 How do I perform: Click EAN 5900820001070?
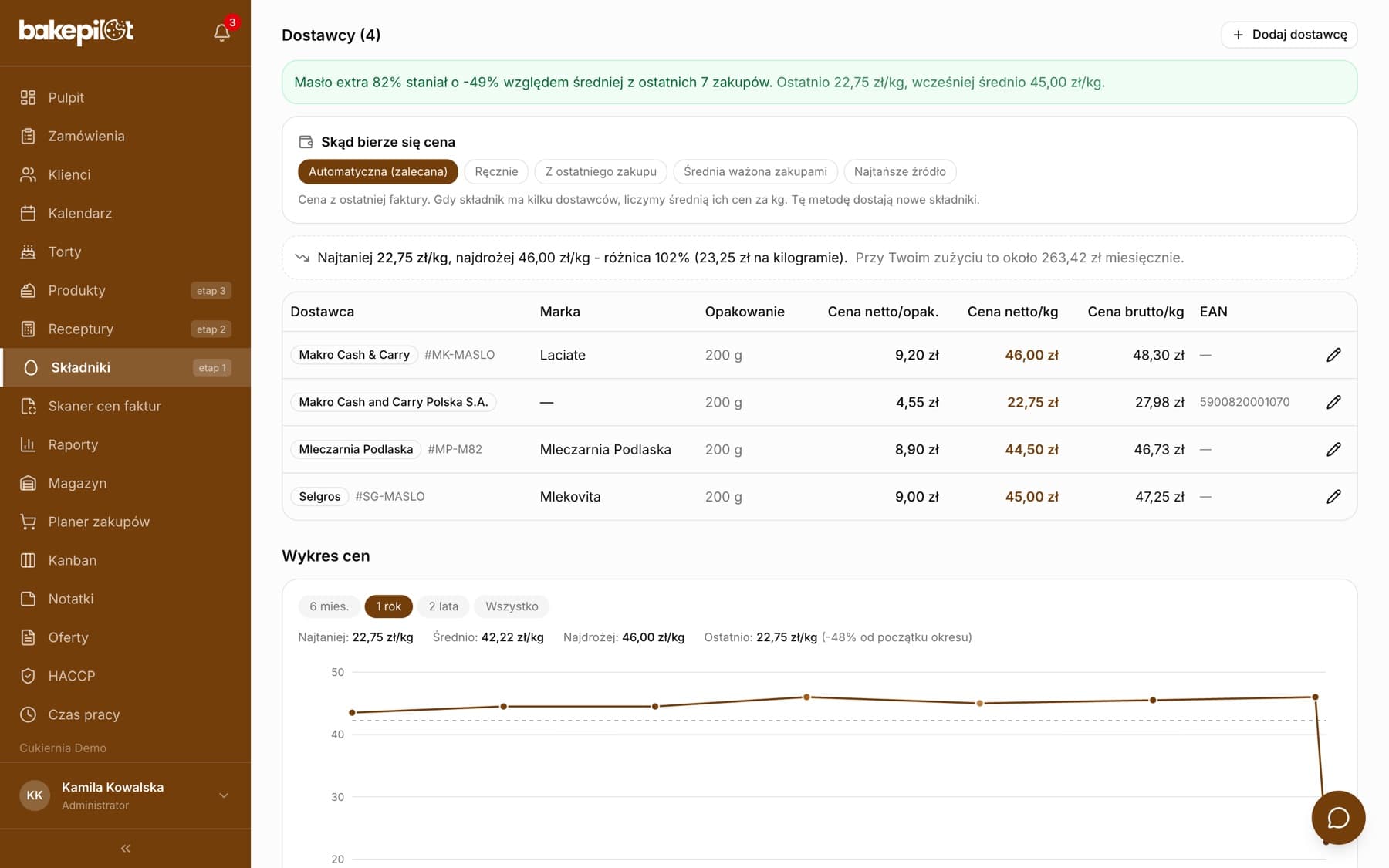pyautogui.click(x=1244, y=402)
